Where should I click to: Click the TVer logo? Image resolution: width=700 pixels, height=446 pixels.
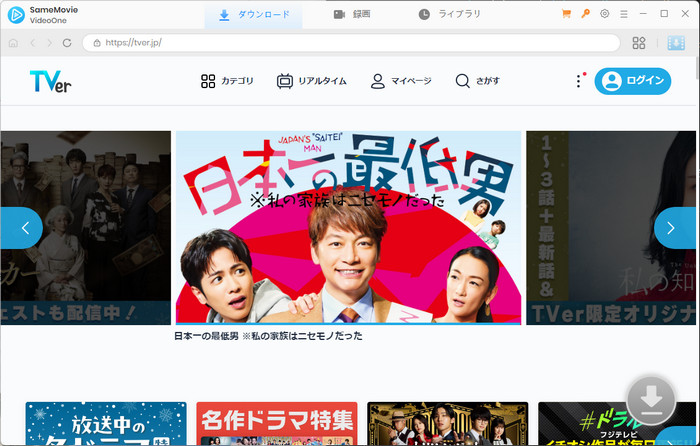50,81
